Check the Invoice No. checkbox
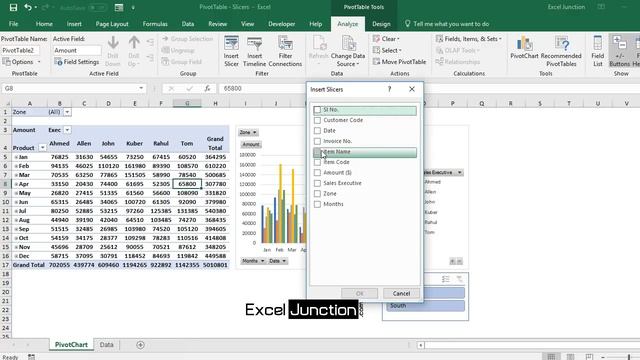Image resolution: width=640 pixels, height=360 pixels. coord(317,141)
